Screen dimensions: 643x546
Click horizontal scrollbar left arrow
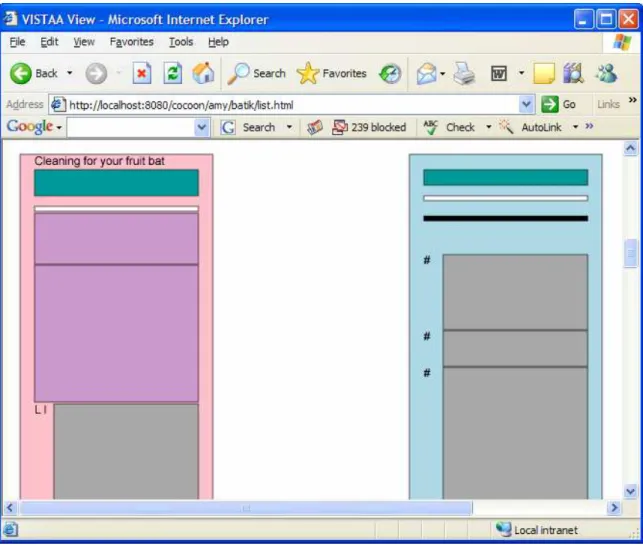(x=10, y=508)
